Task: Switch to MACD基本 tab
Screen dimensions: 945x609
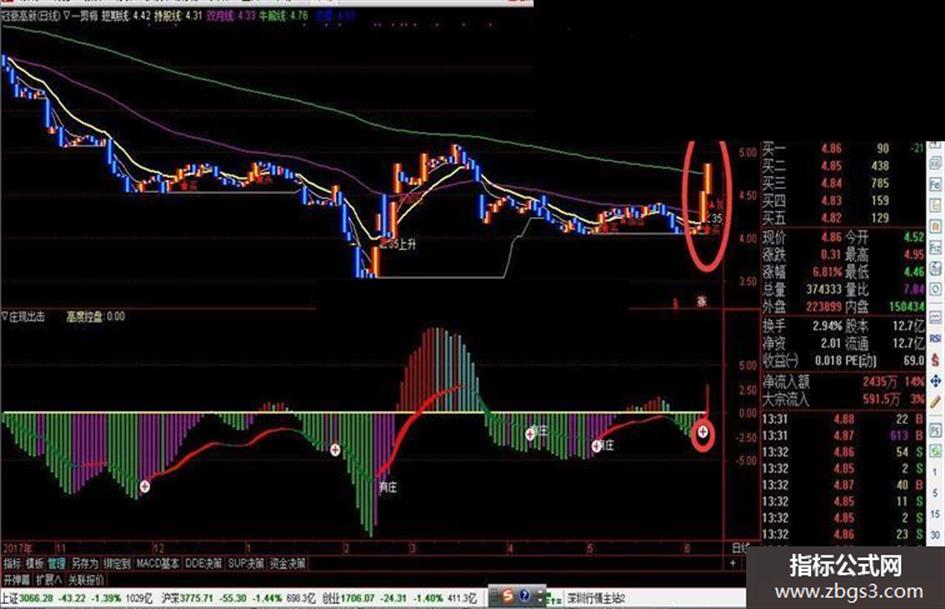Action: coord(157,563)
